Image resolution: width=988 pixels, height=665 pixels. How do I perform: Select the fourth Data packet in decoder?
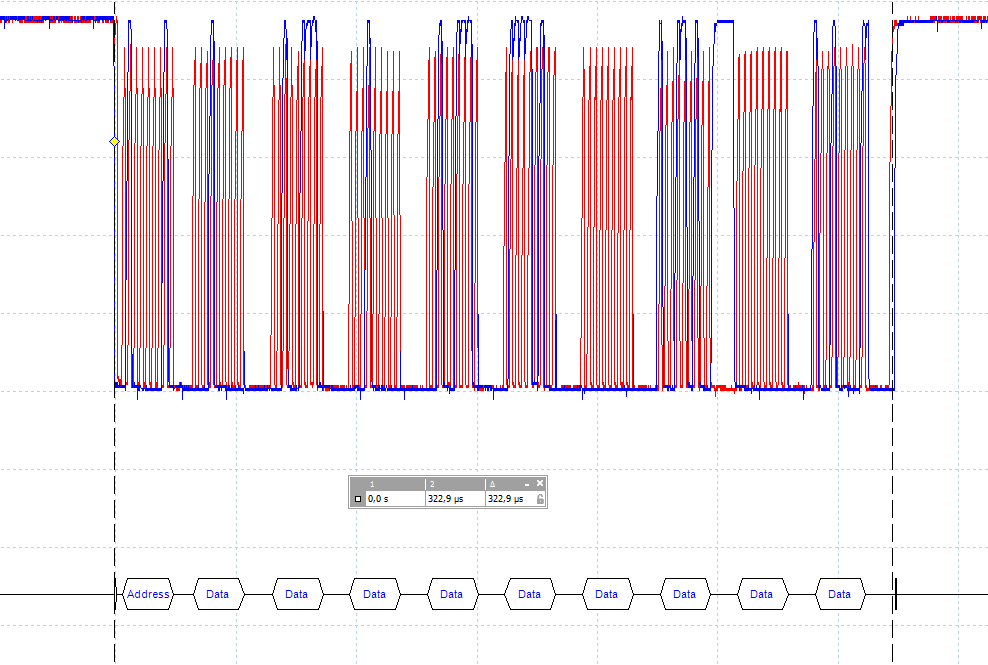tap(451, 594)
